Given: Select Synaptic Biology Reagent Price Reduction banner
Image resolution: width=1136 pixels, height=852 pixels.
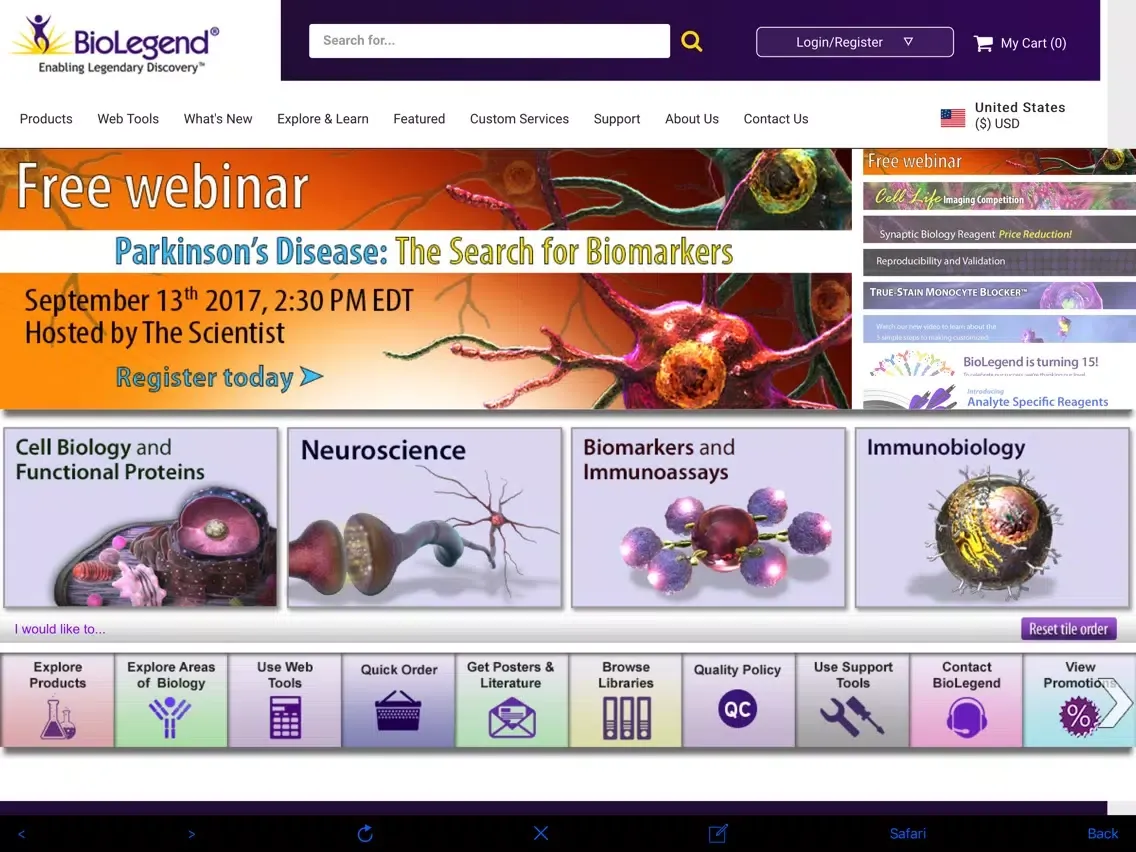Looking at the screenshot, I should pos(999,230).
